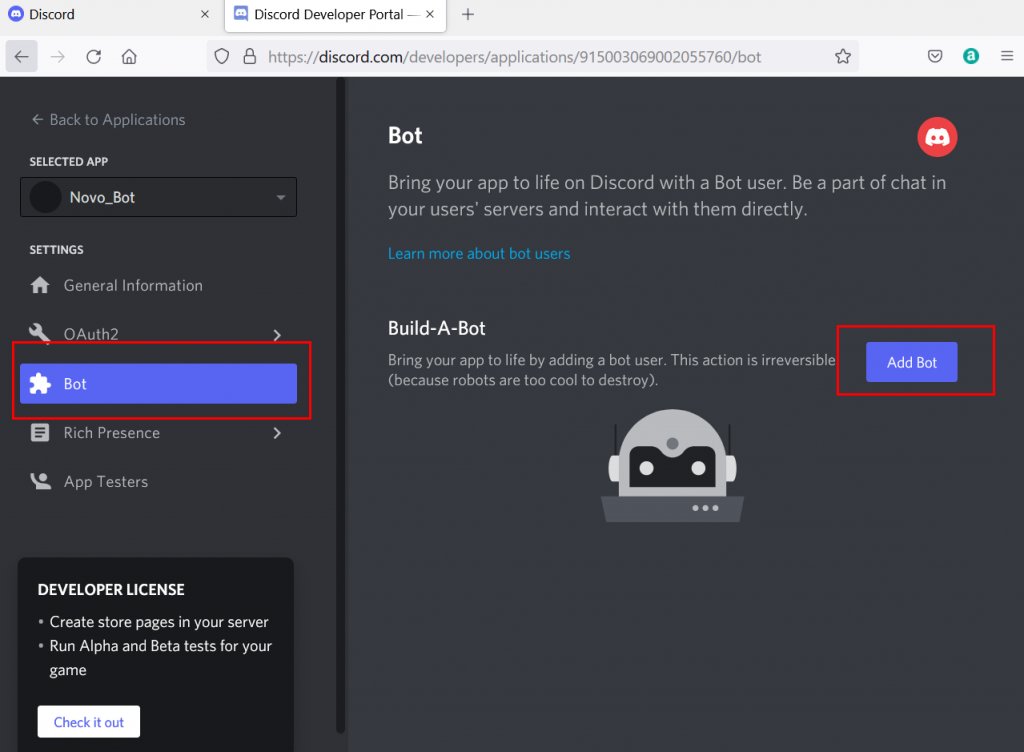This screenshot has width=1024, height=752.
Task: Click the Developer Portal tab favicon
Action: coord(241,14)
